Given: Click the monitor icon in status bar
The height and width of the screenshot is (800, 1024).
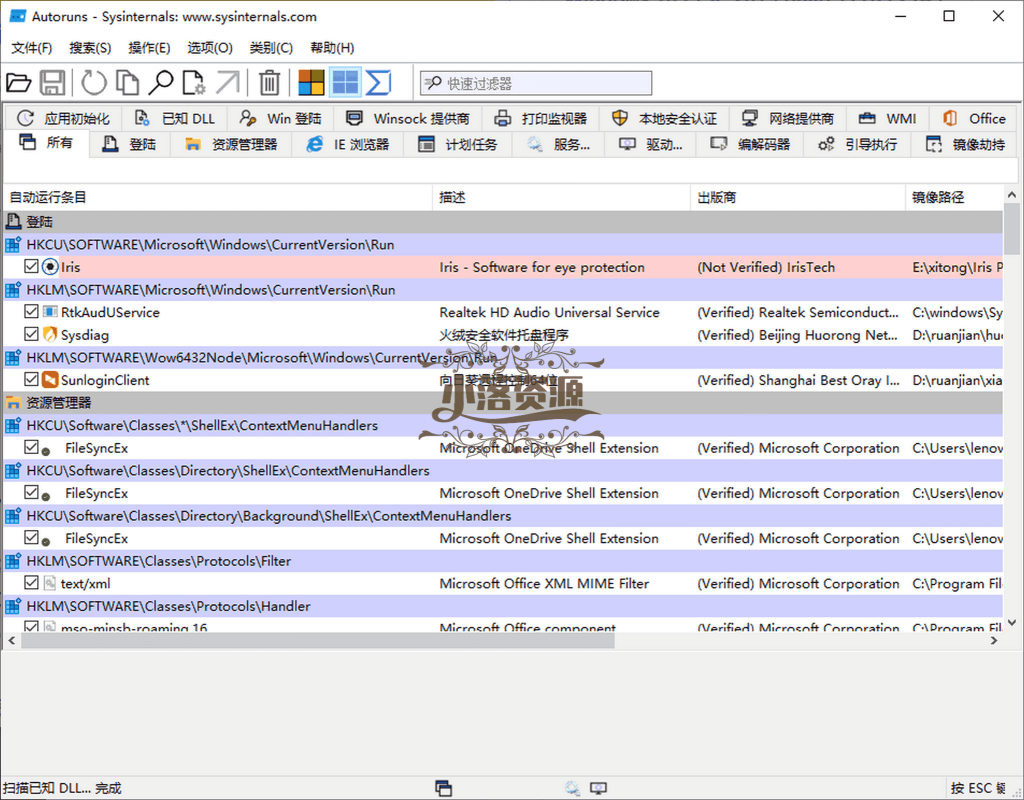Looking at the screenshot, I should 598,788.
